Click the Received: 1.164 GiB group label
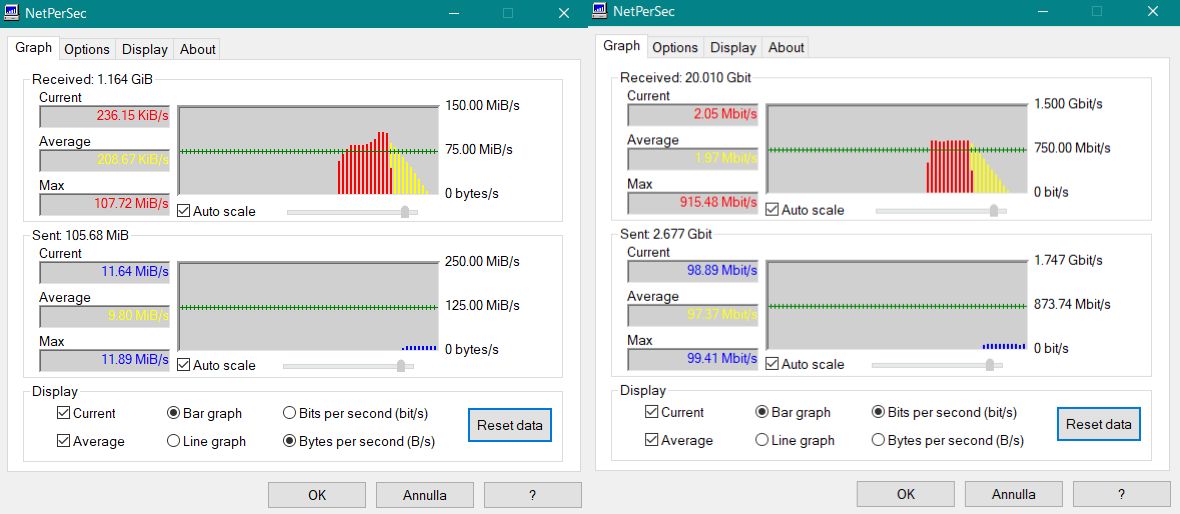Image resolution: width=1180 pixels, height=514 pixels. [x=94, y=79]
